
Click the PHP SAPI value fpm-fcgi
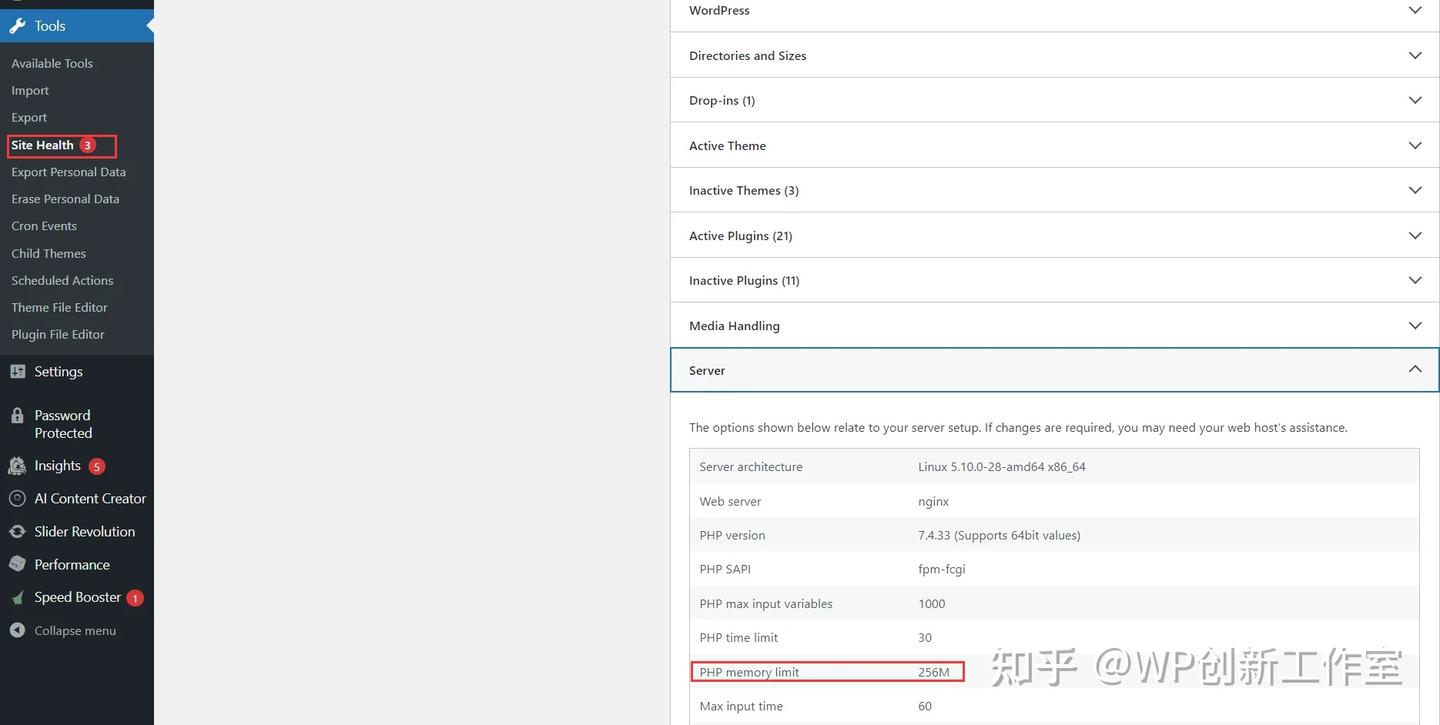point(942,569)
